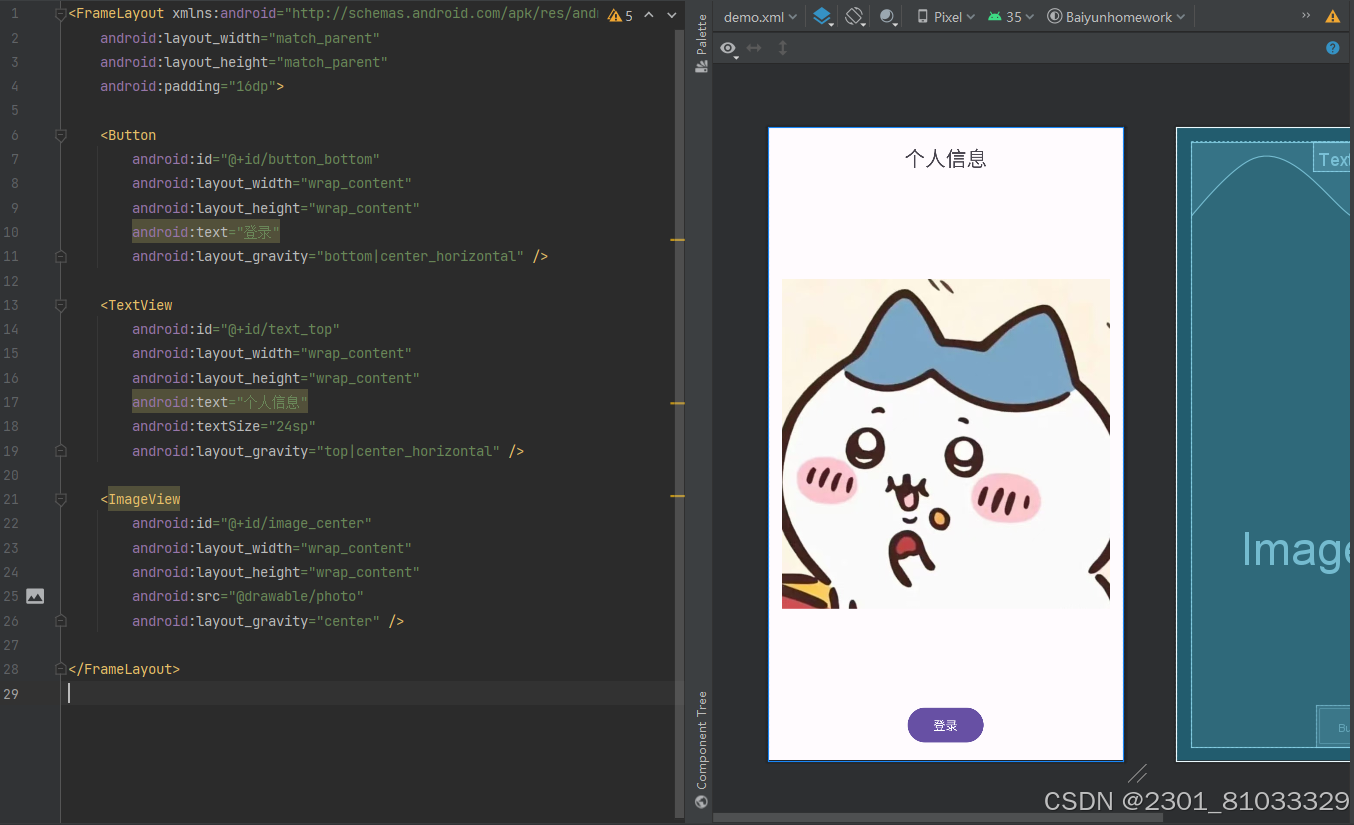1354x825 pixels.
Task: Click the closing </FrameLayout> tag
Action: tap(124, 669)
